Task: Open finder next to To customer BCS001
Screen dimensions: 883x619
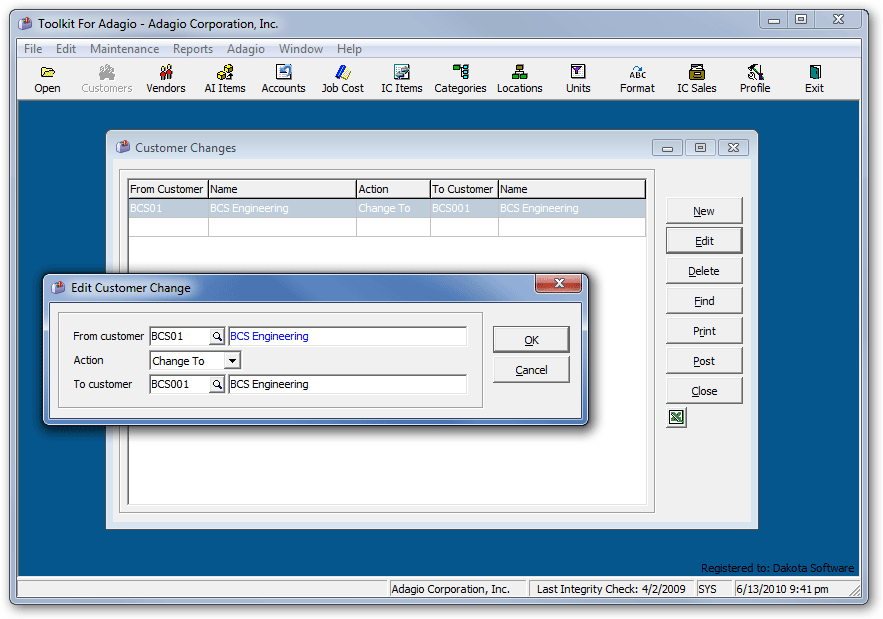Action: pyautogui.click(x=217, y=384)
